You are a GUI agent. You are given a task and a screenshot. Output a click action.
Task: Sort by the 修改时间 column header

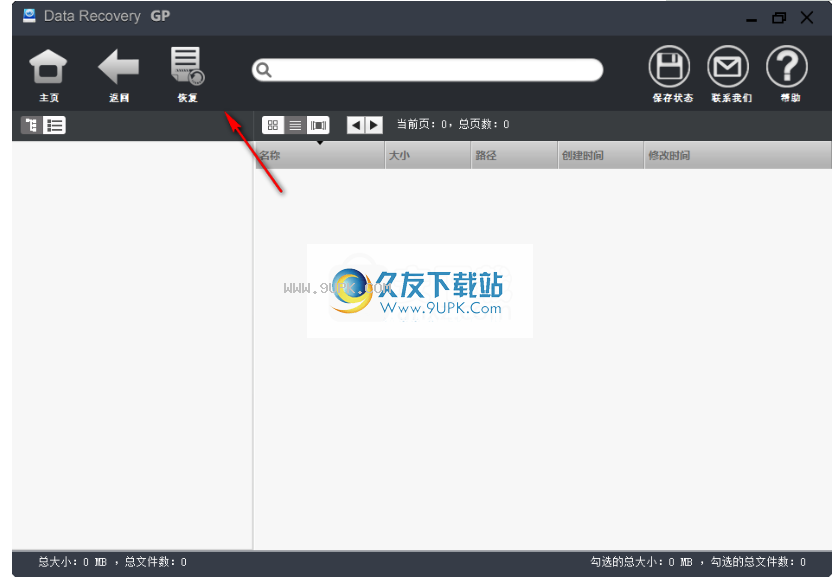(738, 155)
